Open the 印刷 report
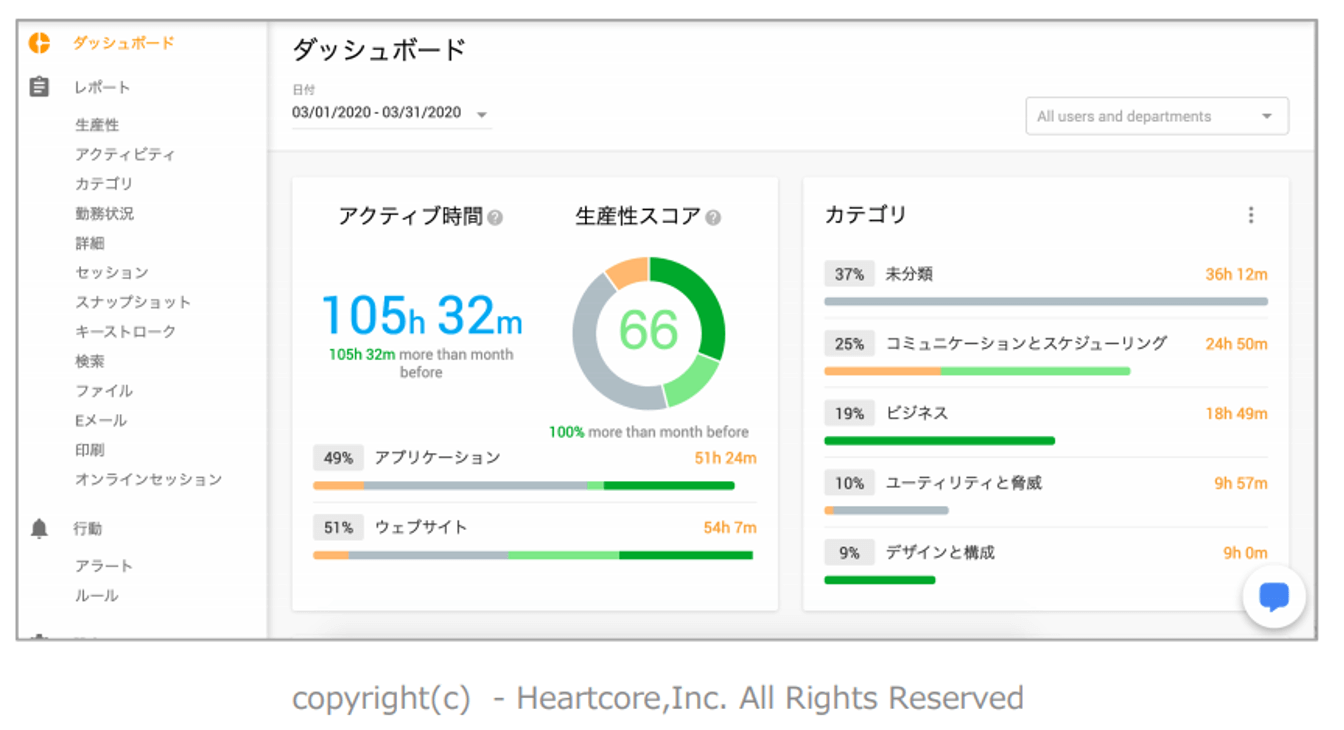 (x=90, y=450)
